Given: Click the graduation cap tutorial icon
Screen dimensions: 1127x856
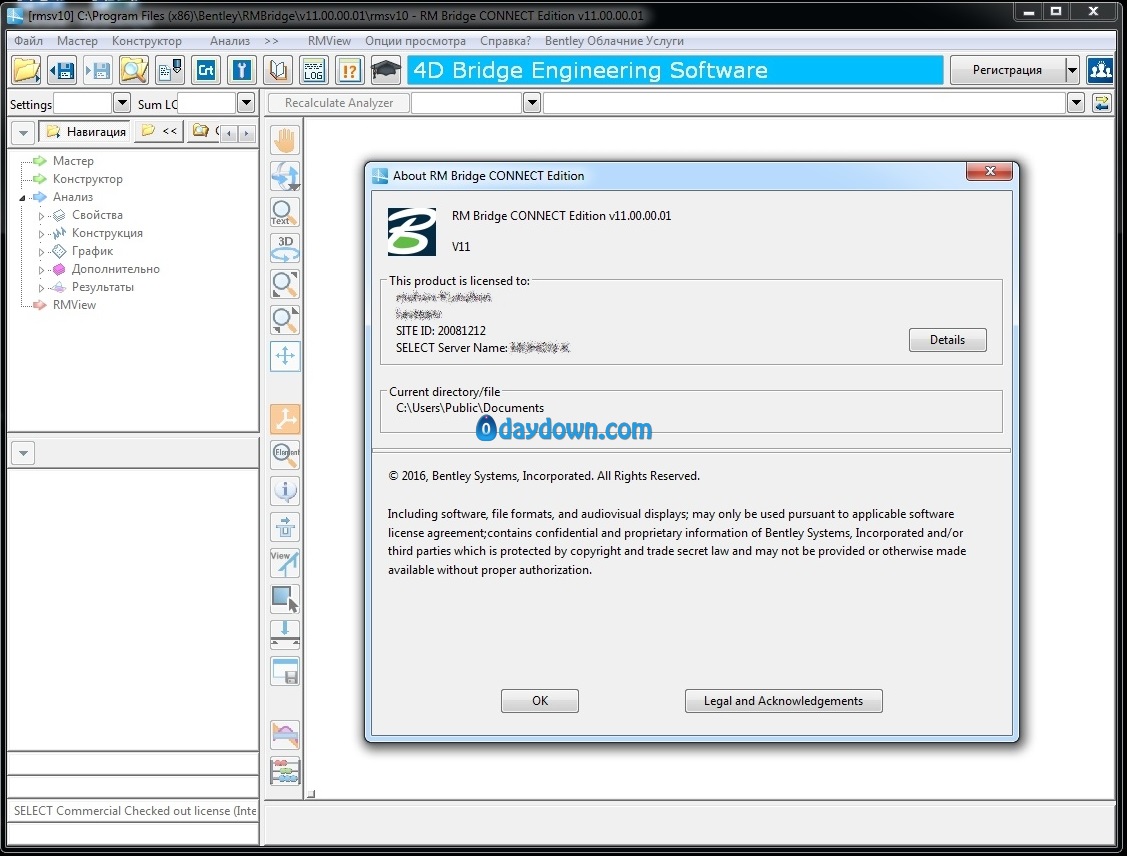Looking at the screenshot, I should 386,70.
